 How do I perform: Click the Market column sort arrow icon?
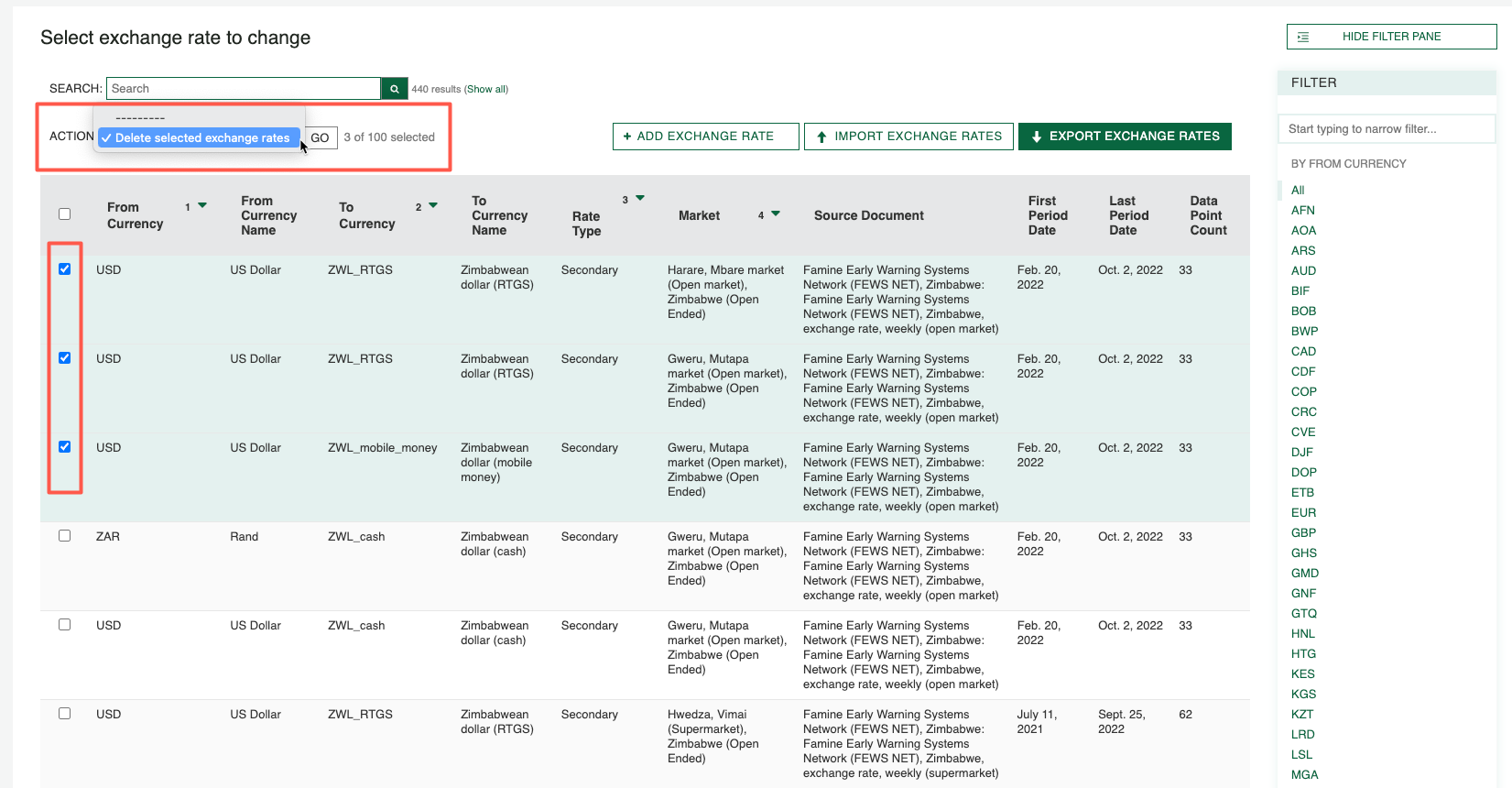coord(776,214)
